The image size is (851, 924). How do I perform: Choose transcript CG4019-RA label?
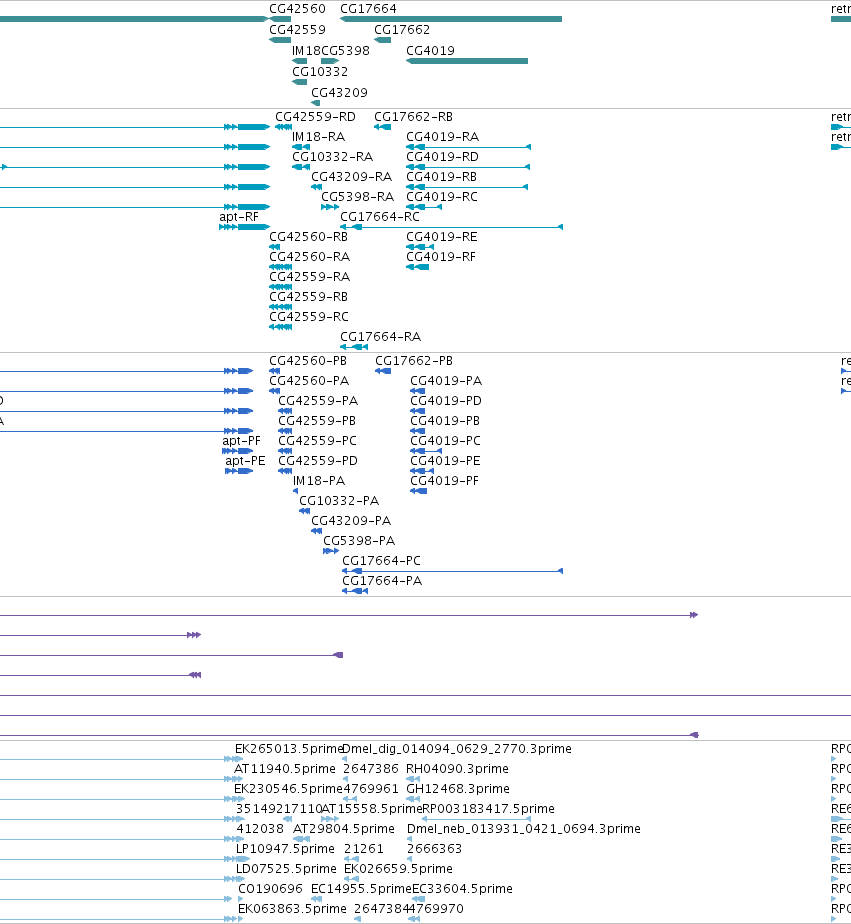point(443,137)
